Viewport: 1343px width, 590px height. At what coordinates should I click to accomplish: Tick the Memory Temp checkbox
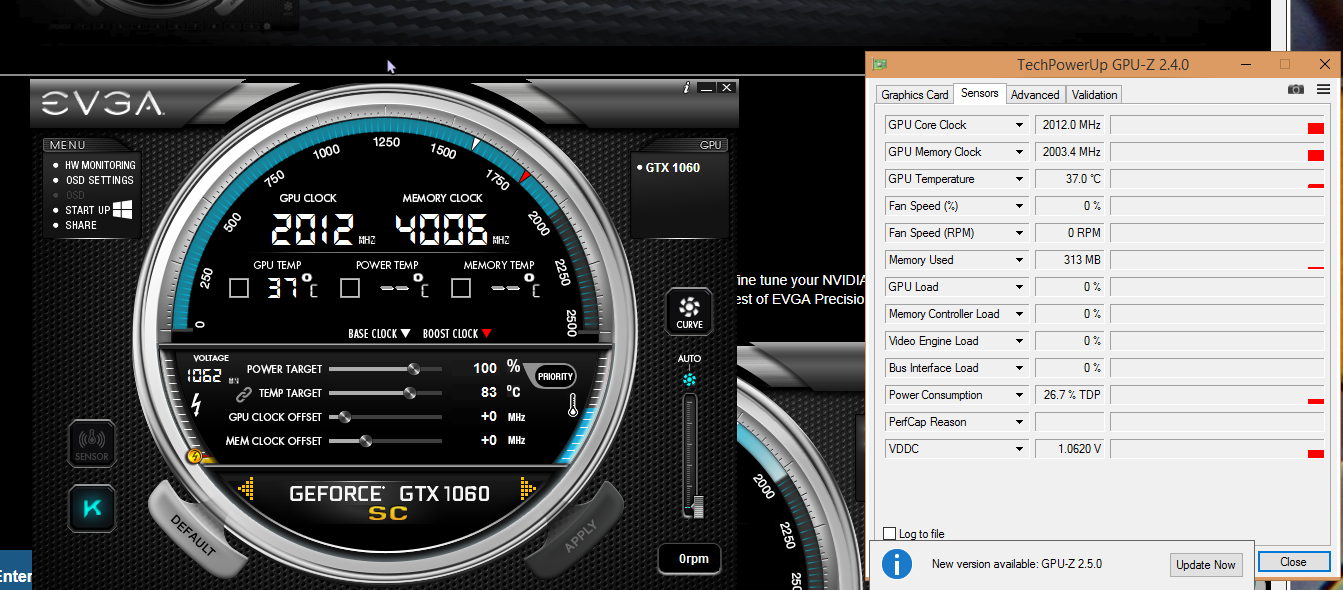coord(460,289)
